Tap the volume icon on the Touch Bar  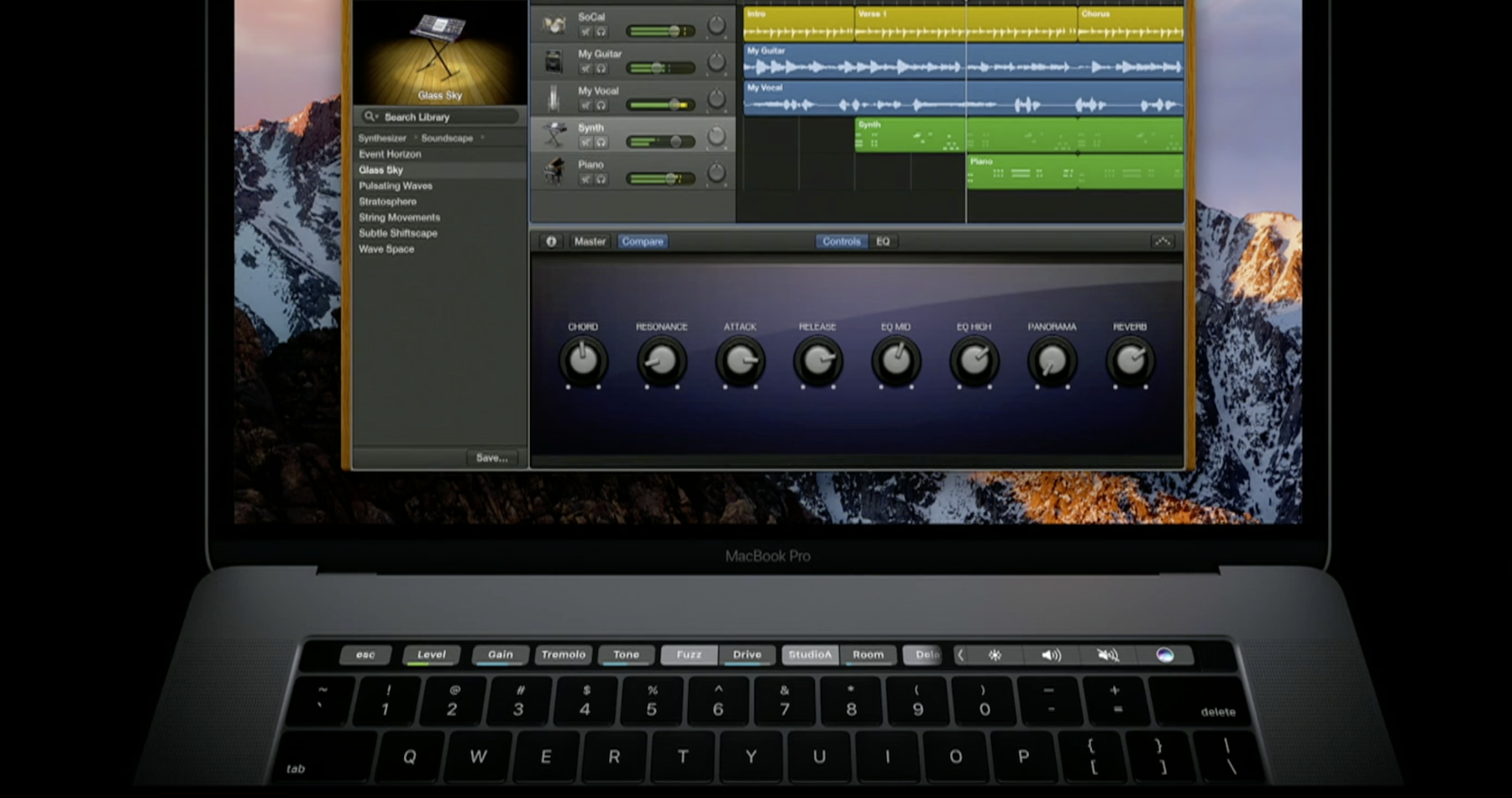pos(1052,655)
